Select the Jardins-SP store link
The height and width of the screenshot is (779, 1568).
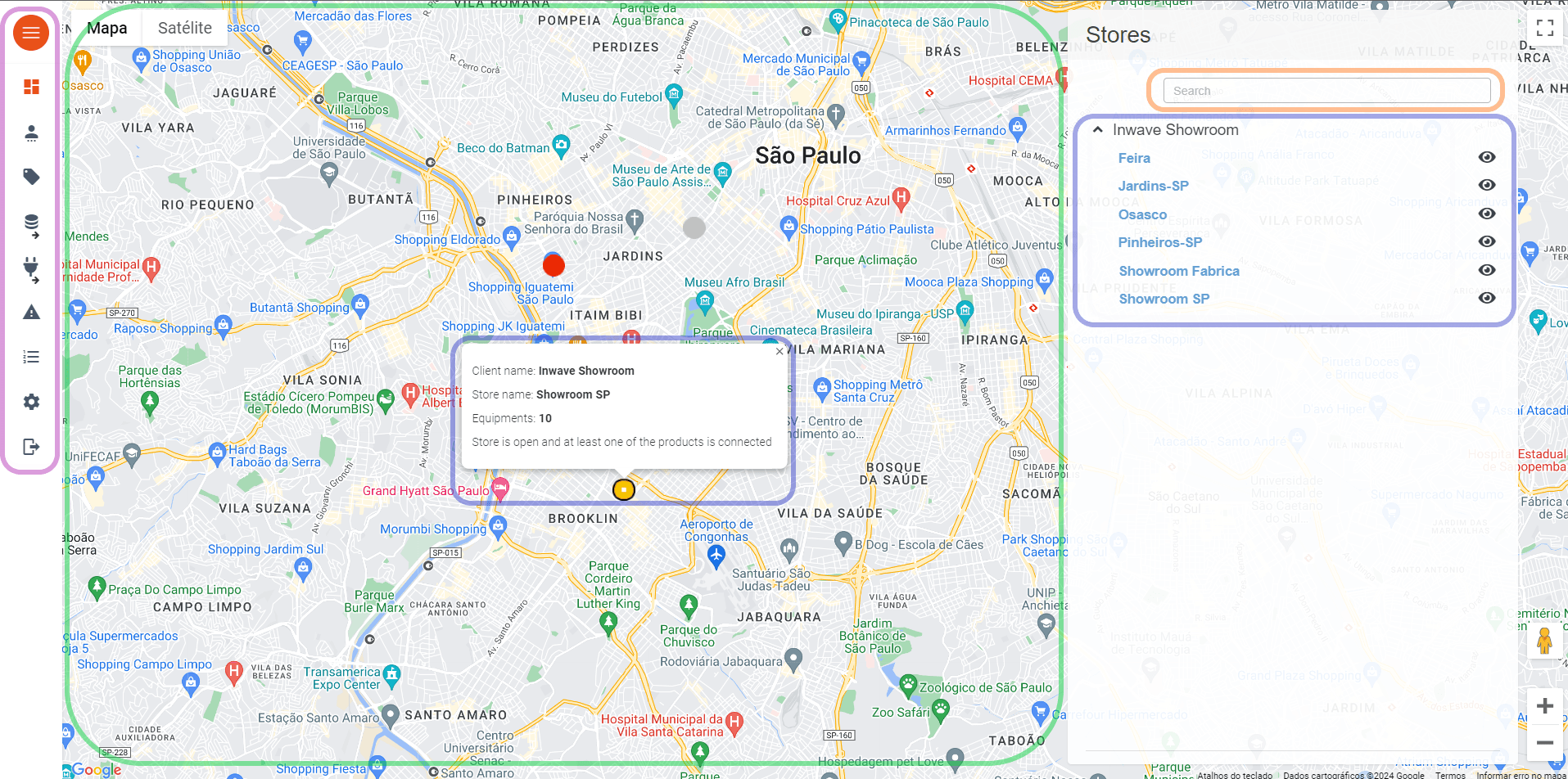click(1153, 186)
